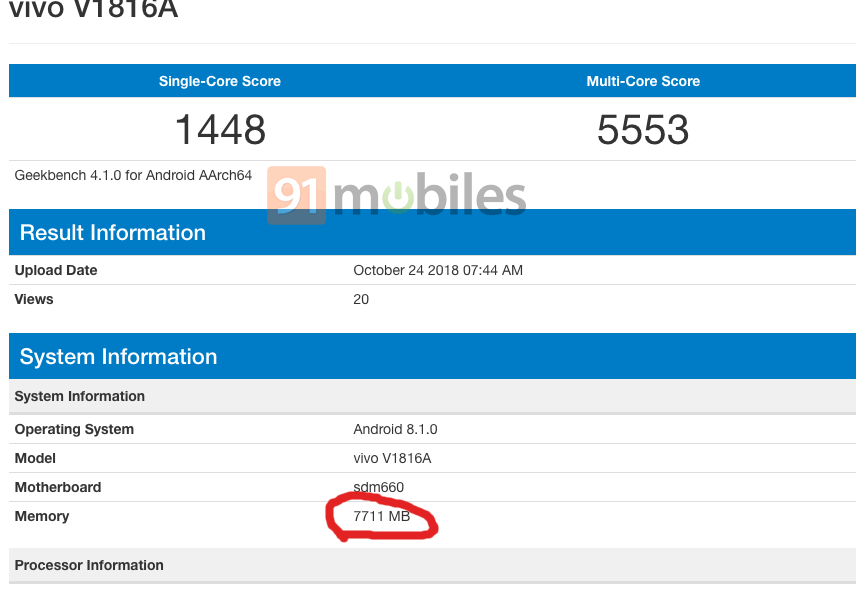Click the Motherboard value sdm660

pos(378,487)
